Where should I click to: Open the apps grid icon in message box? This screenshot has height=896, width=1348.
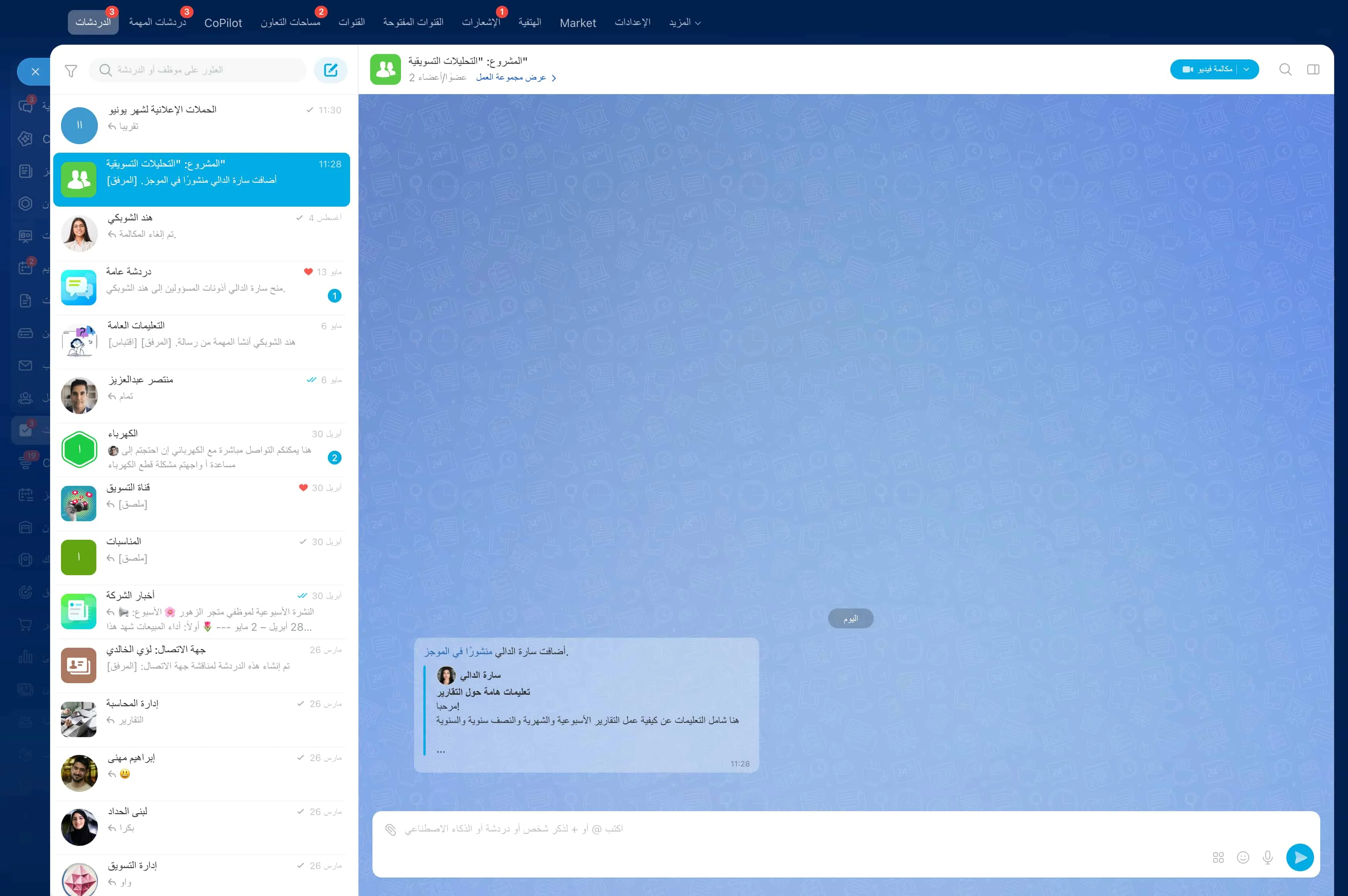tap(1218, 857)
